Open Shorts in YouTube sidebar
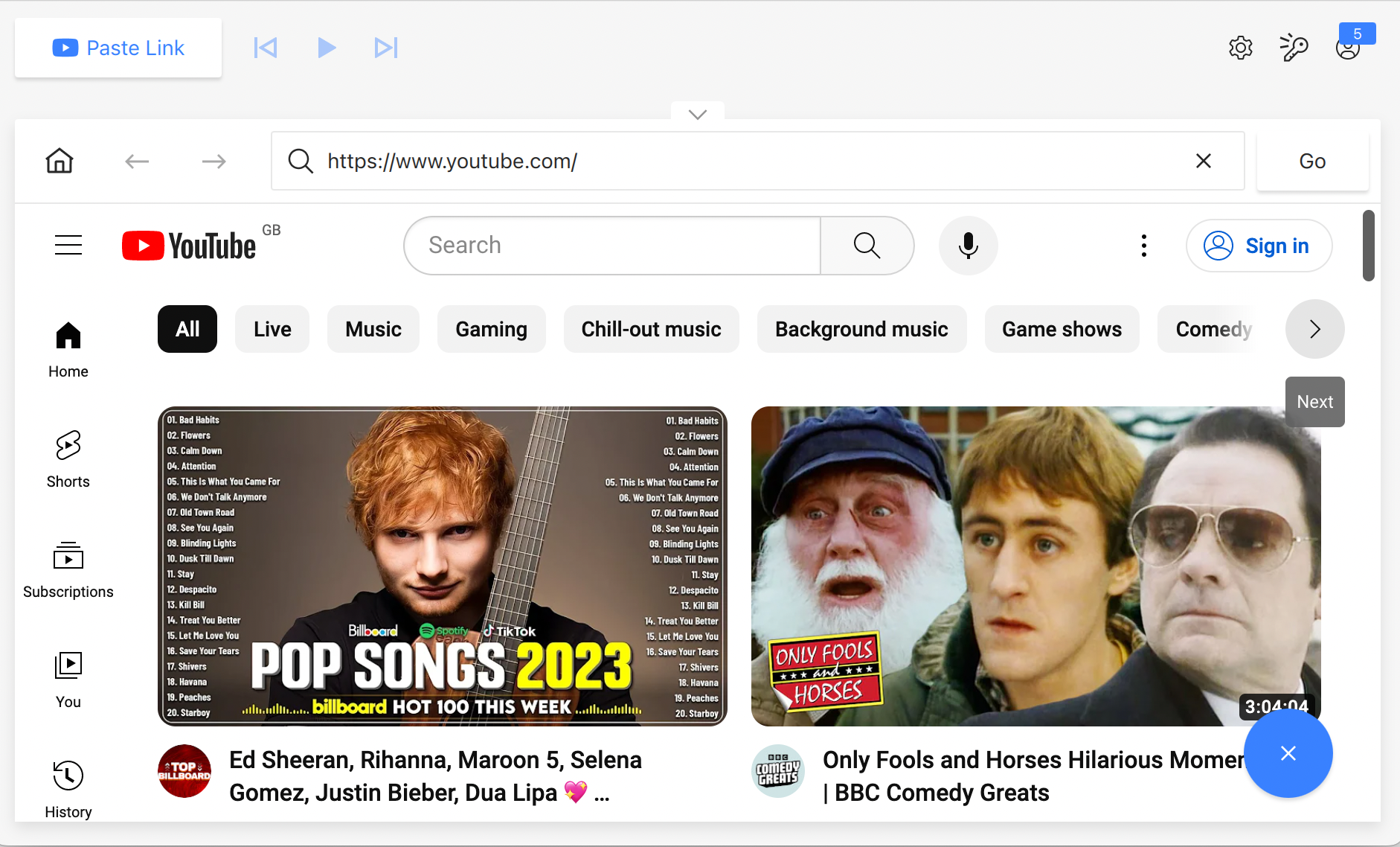Screen dimensions: 1400x847 [x=68, y=460]
